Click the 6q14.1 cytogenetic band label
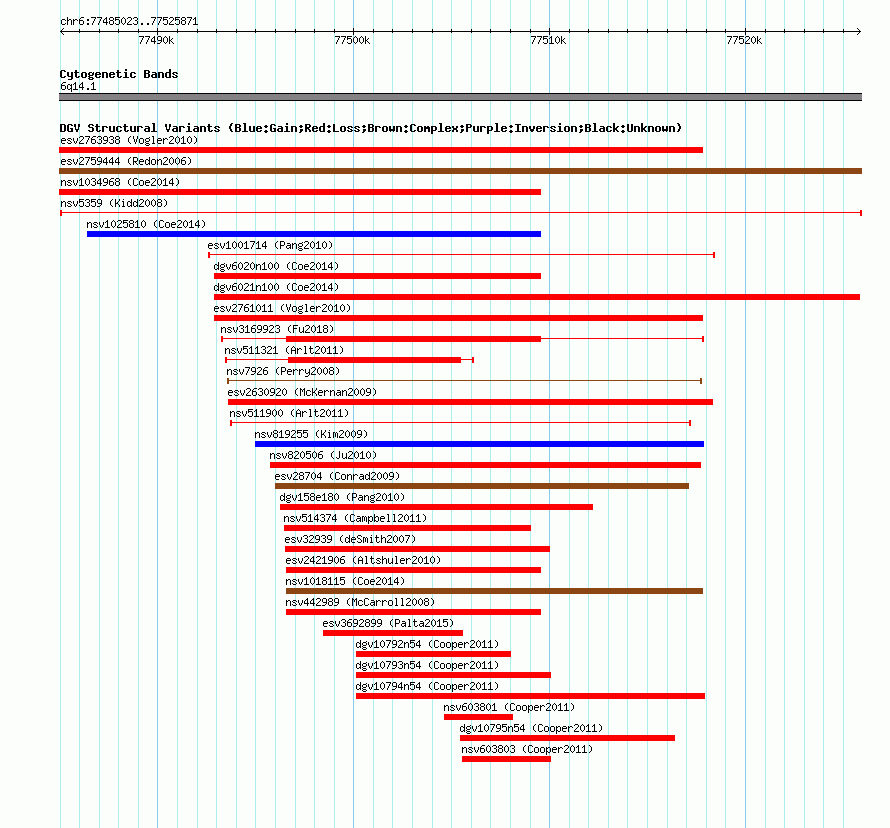The image size is (890, 828). [x=78, y=86]
